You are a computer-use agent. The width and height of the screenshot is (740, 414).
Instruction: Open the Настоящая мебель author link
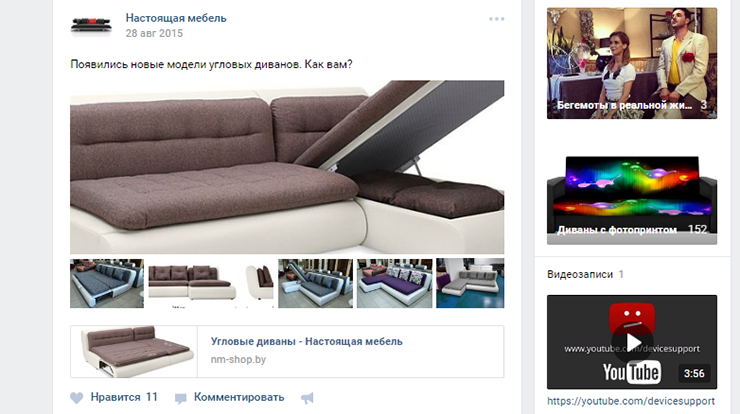pos(176,18)
